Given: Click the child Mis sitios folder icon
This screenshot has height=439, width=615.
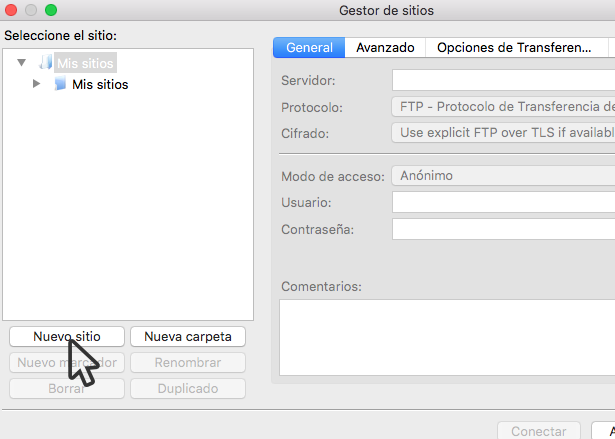Looking at the screenshot, I should 60,84.
